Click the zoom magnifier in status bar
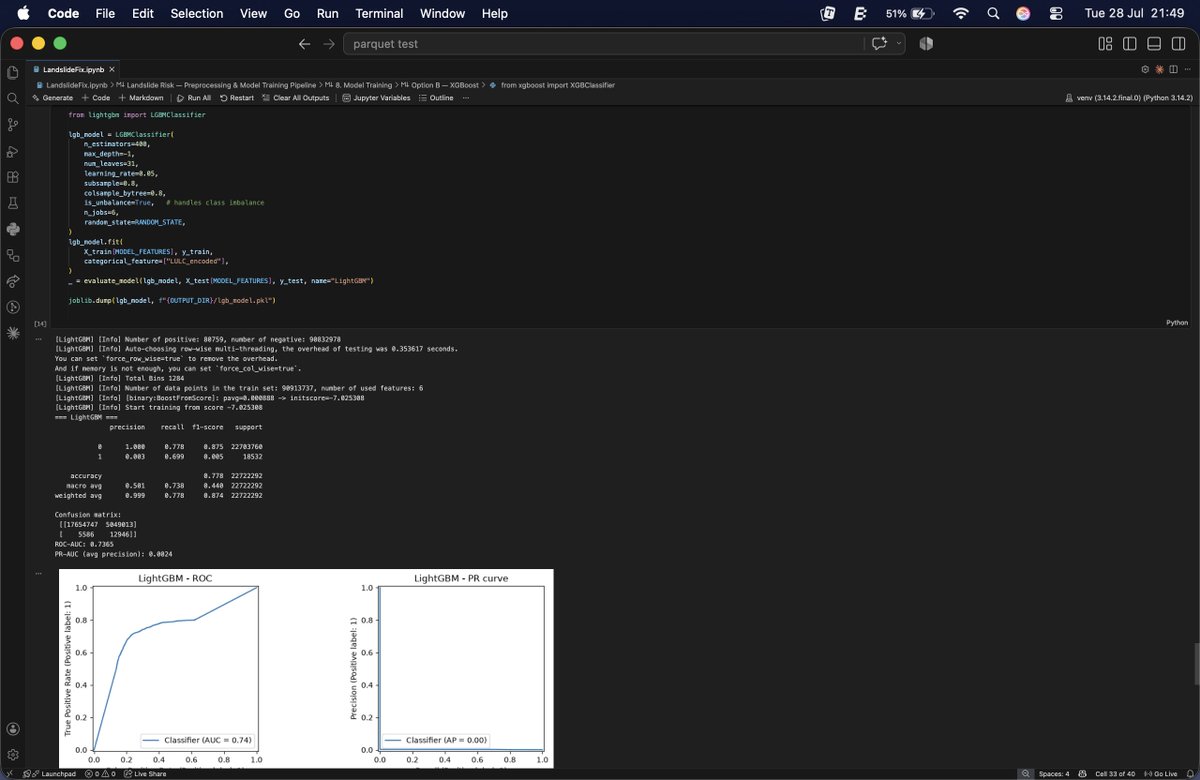1200x780 pixels. pos(1024,773)
